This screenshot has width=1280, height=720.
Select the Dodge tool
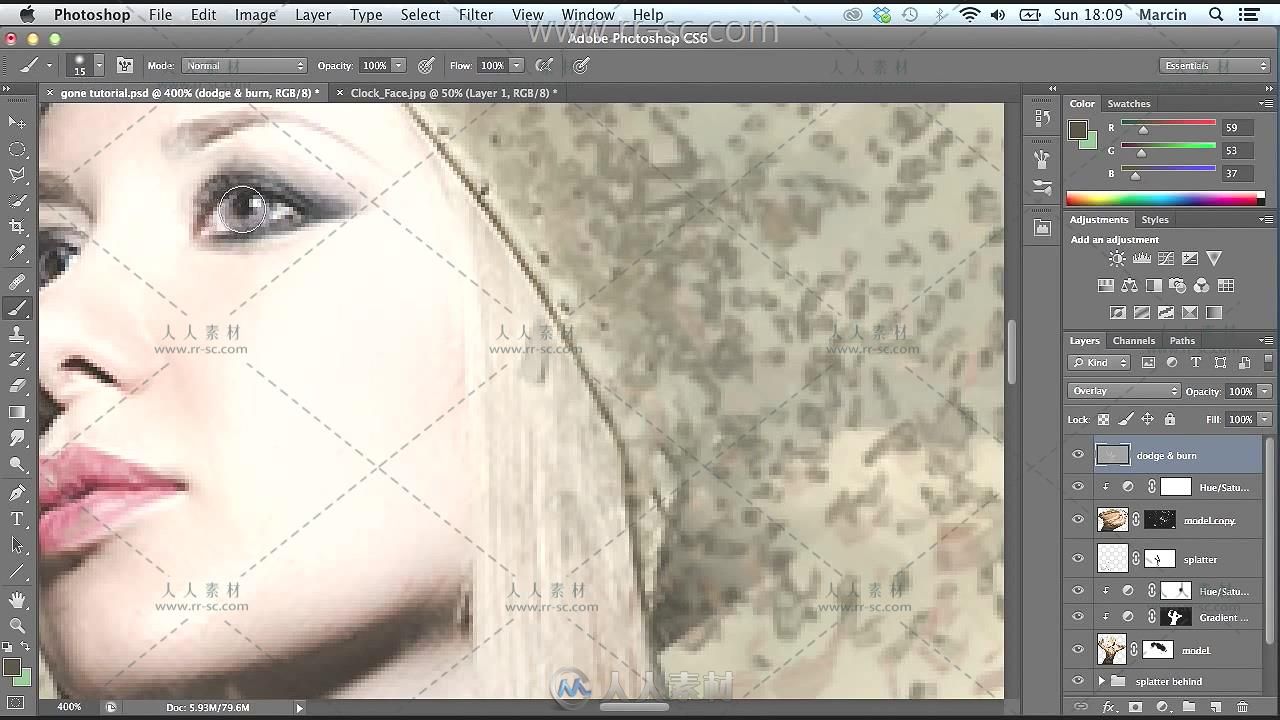click(x=17, y=464)
